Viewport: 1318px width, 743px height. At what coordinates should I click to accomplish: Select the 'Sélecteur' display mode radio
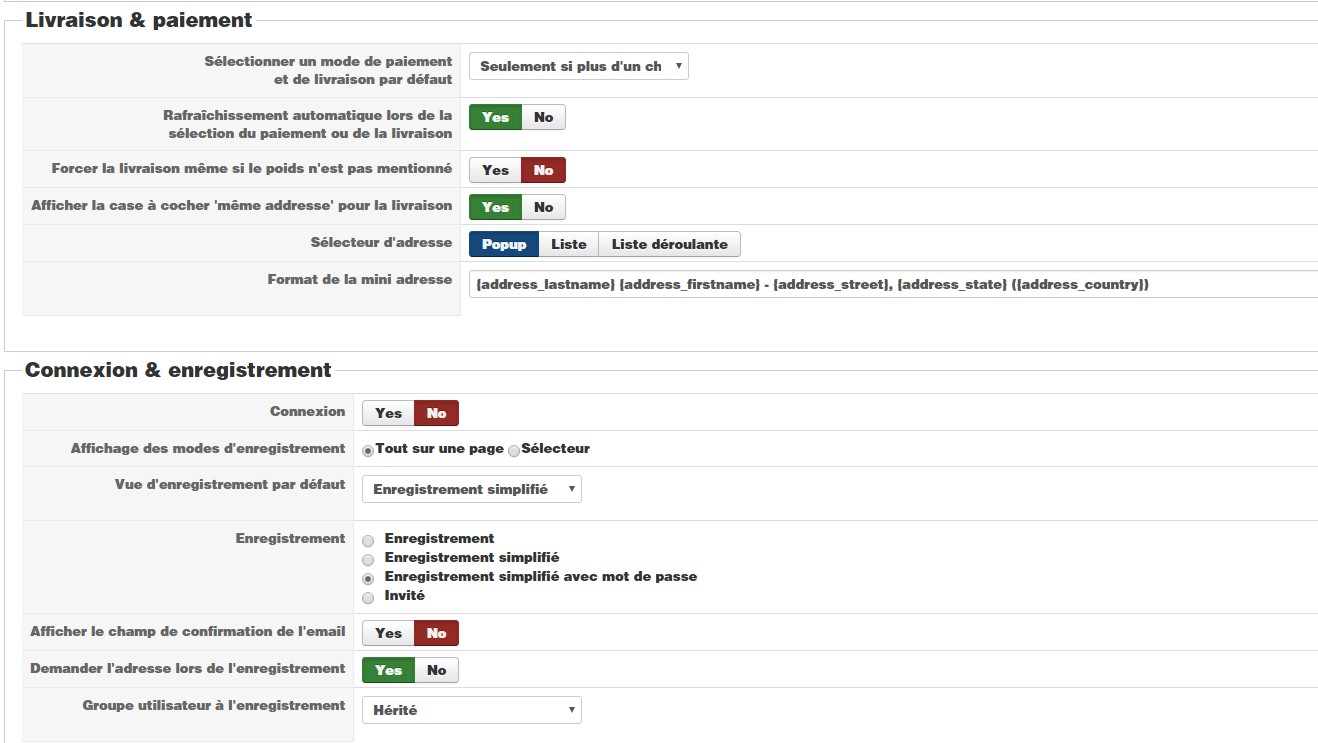(514, 450)
